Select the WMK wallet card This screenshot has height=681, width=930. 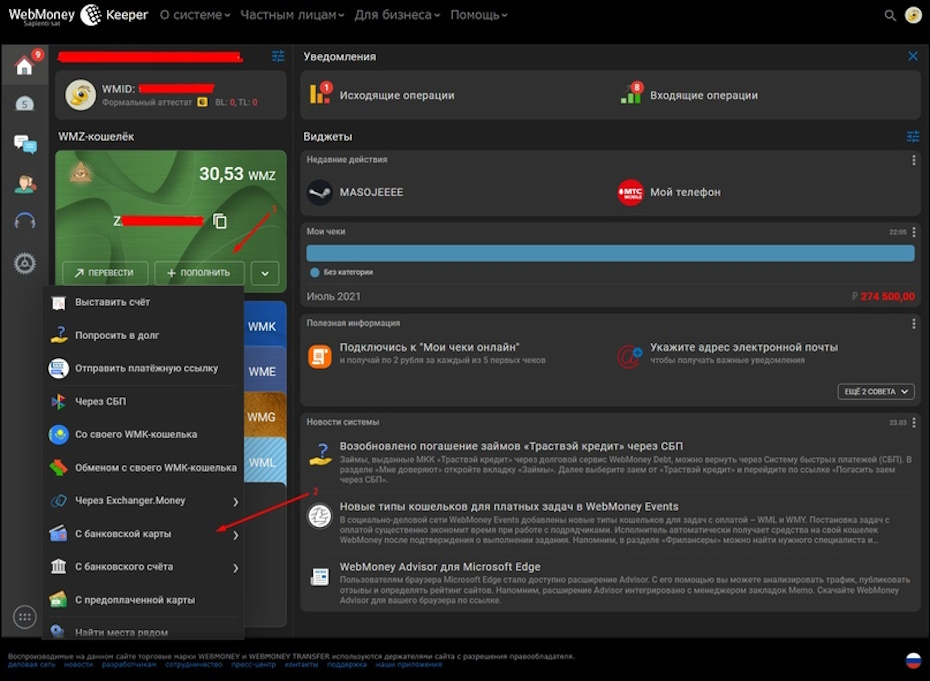pos(265,326)
